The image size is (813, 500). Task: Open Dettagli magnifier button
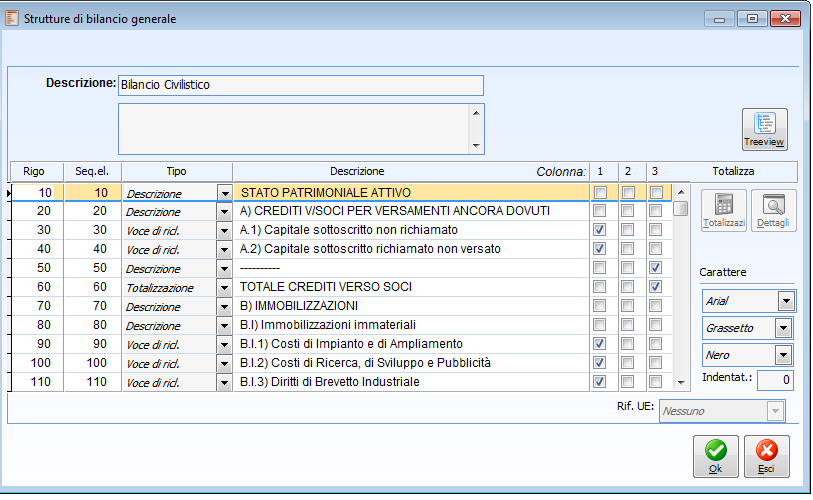click(x=774, y=210)
